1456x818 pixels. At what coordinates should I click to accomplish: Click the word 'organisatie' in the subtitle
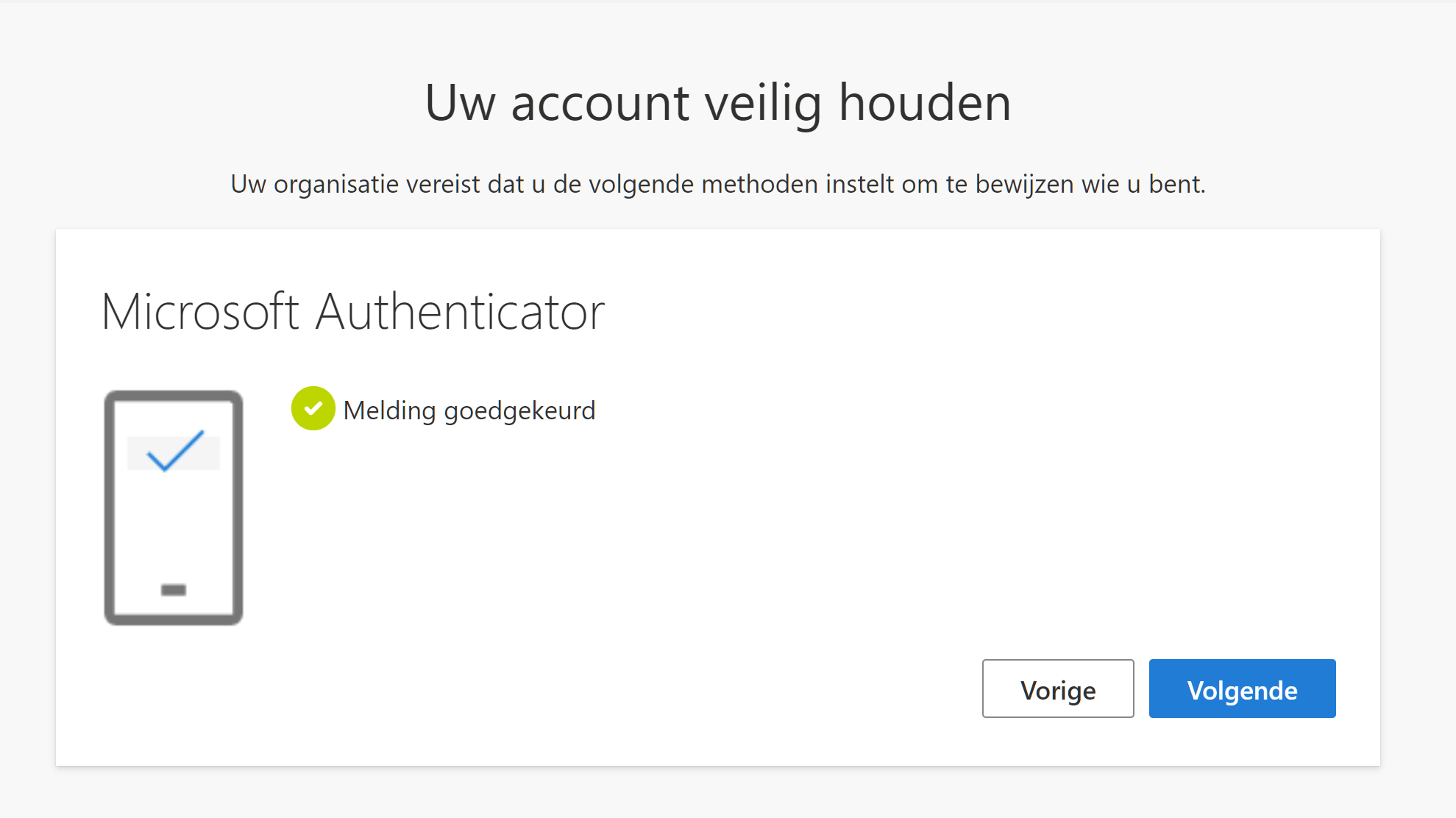336,185
